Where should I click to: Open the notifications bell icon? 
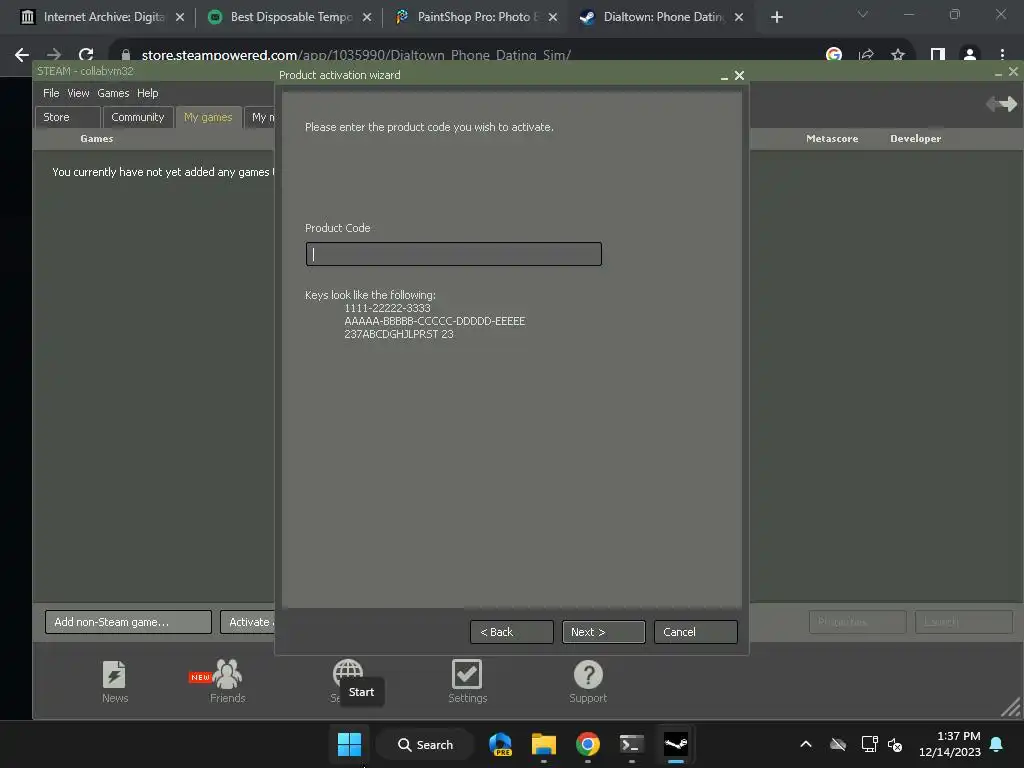point(997,744)
